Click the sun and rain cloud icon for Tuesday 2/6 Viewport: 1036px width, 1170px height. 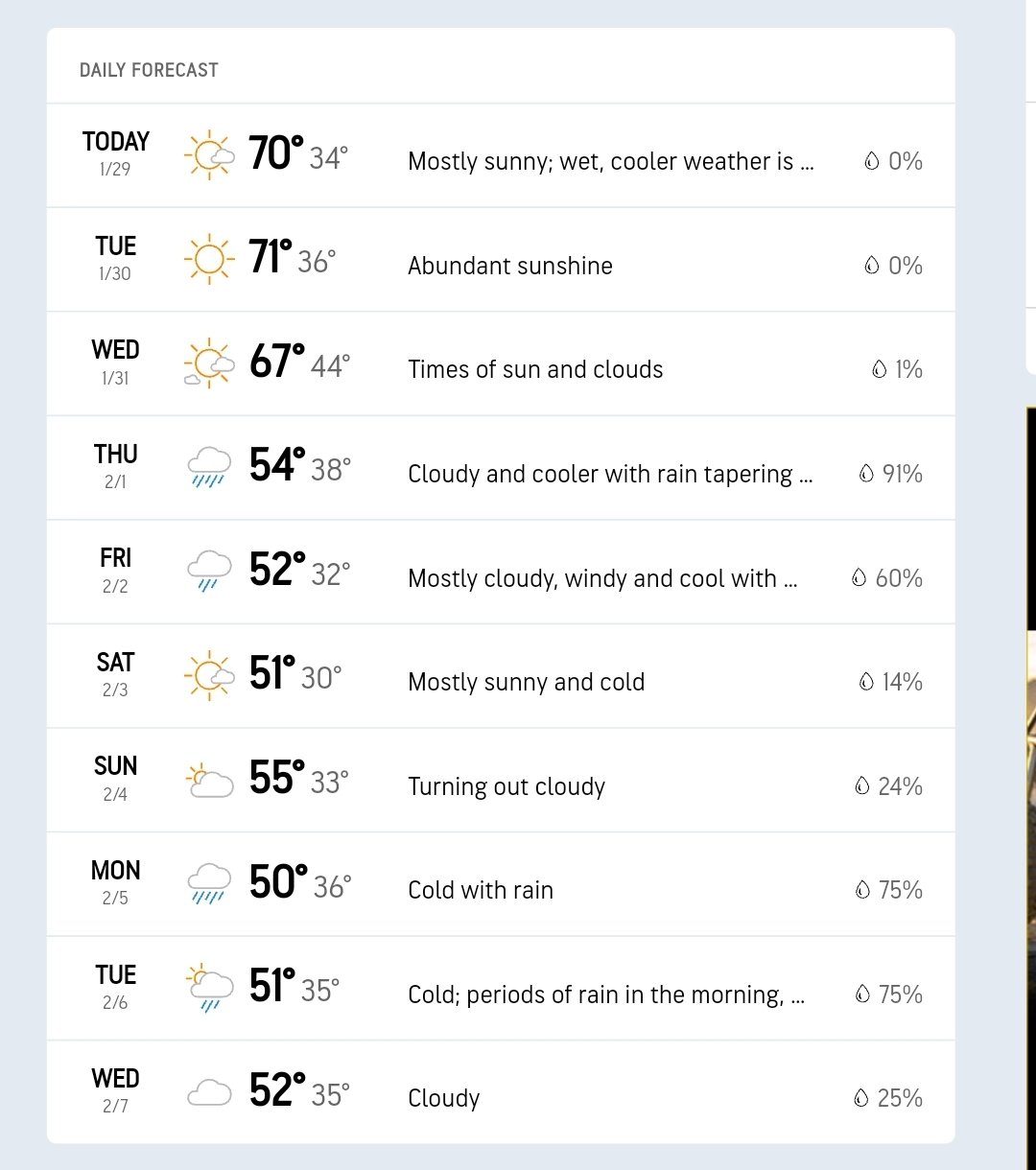point(209,989)
